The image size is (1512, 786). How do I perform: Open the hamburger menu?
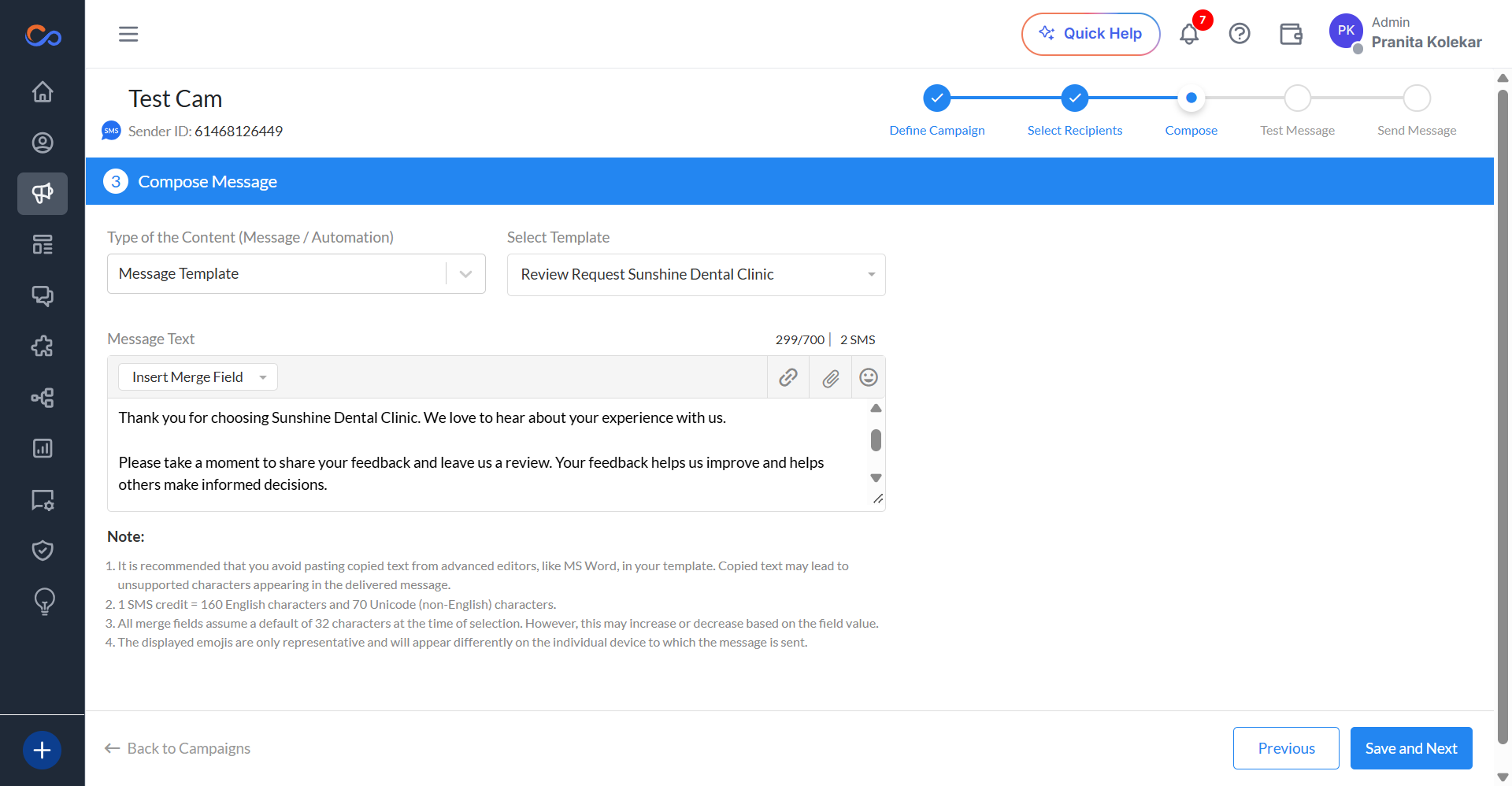[x=128, y=34]
